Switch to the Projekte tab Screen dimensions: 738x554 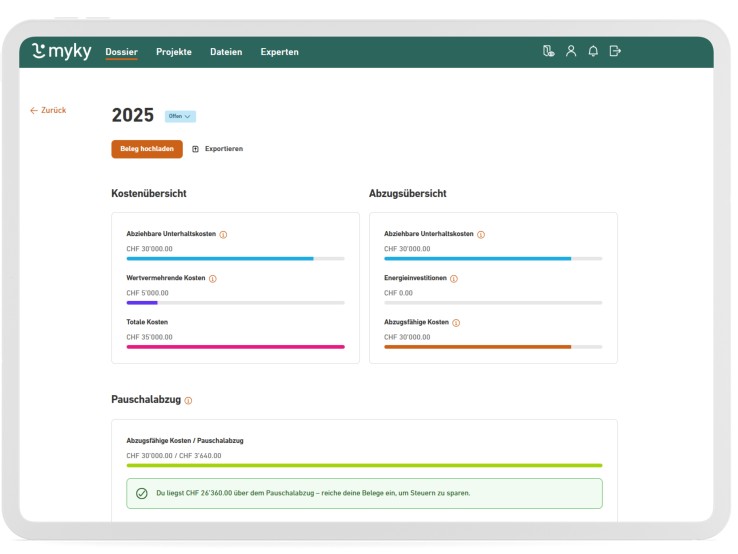174,52
